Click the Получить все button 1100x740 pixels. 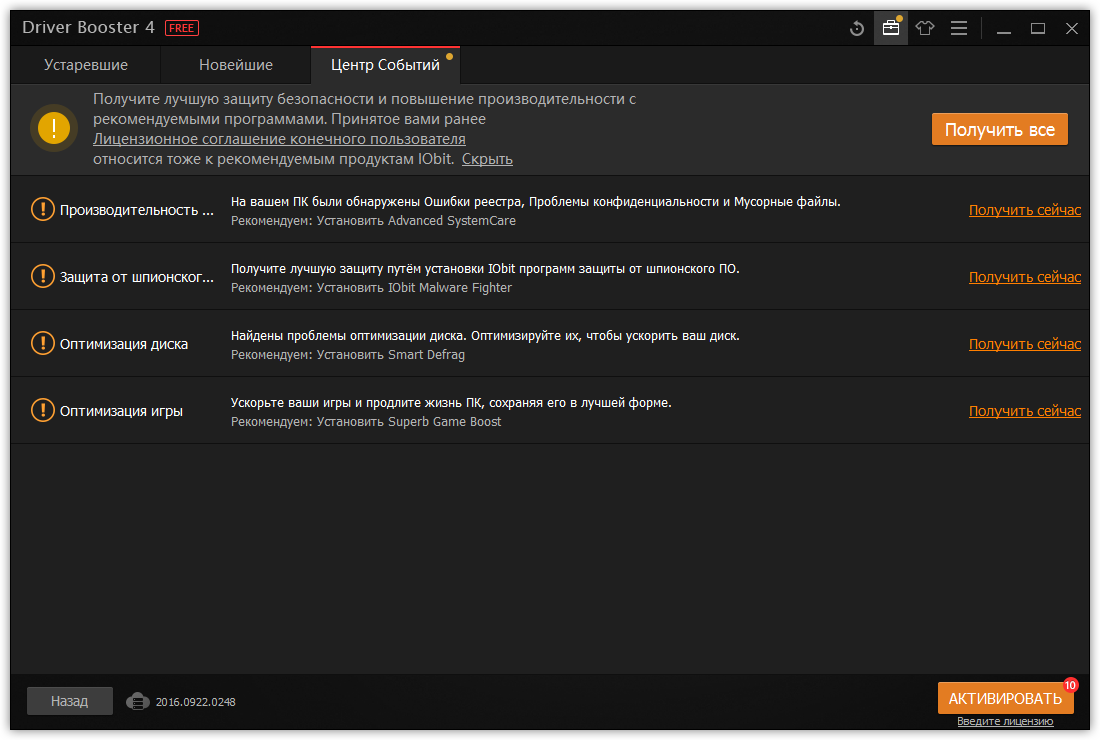pos(1000,129)
